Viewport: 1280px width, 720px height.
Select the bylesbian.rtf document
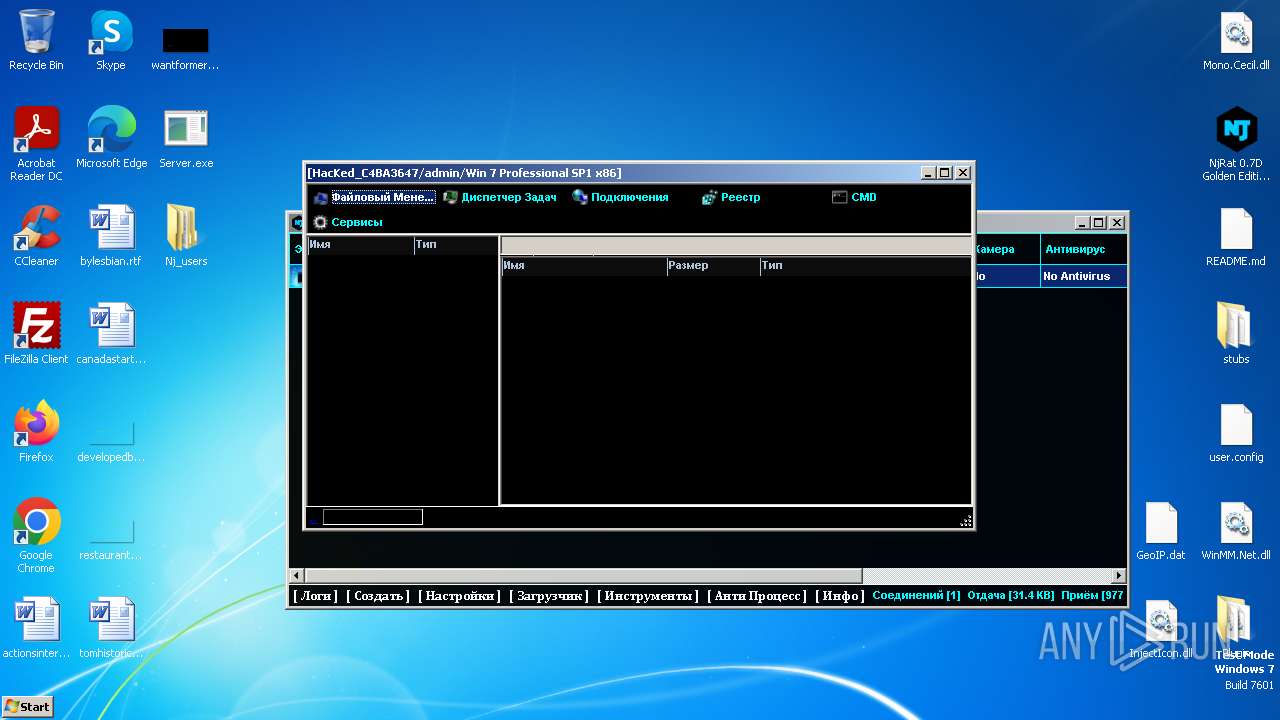click(111, 236)
